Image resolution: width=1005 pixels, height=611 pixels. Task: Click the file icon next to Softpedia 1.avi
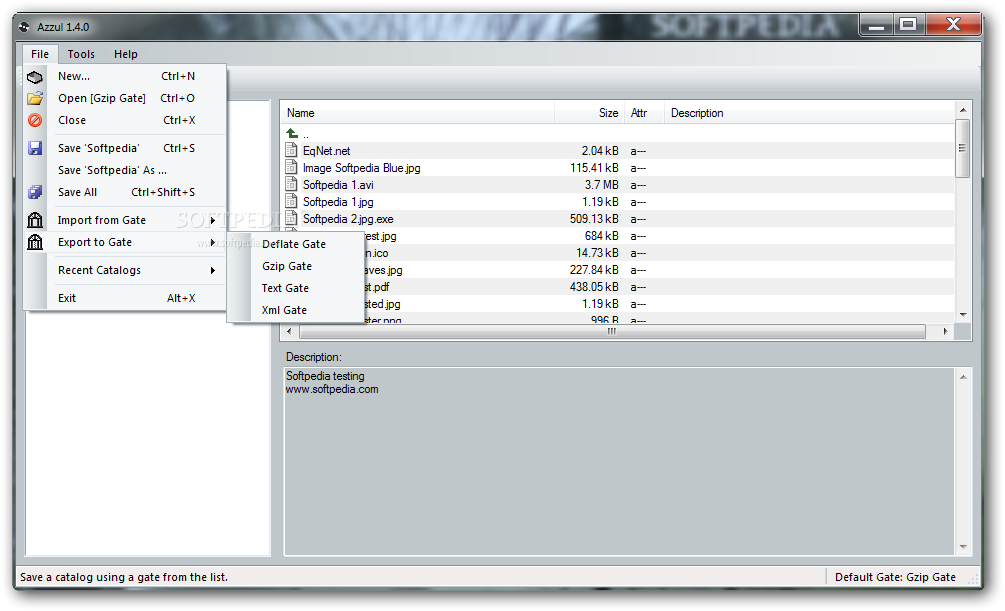click(292, 184)
